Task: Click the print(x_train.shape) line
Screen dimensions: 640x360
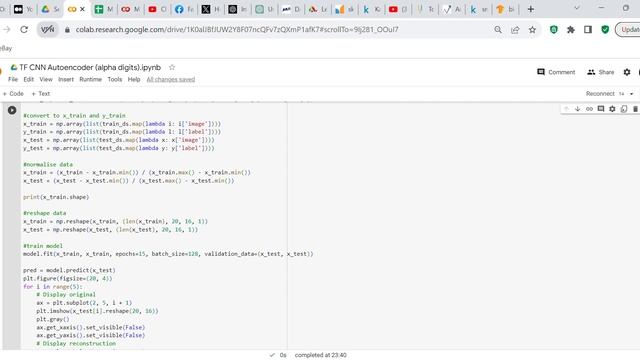Action: pyautogui.click(x=56, y=197)
